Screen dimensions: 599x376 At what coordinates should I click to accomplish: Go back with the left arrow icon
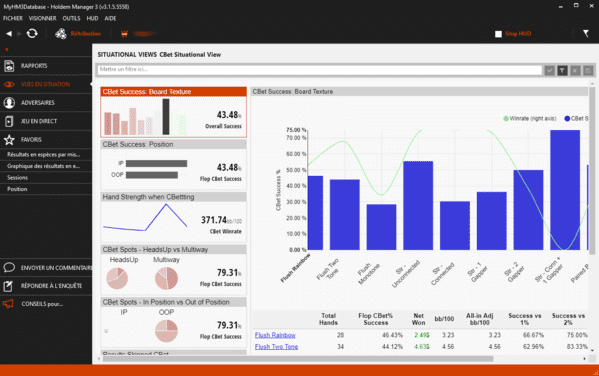[9, 34]
